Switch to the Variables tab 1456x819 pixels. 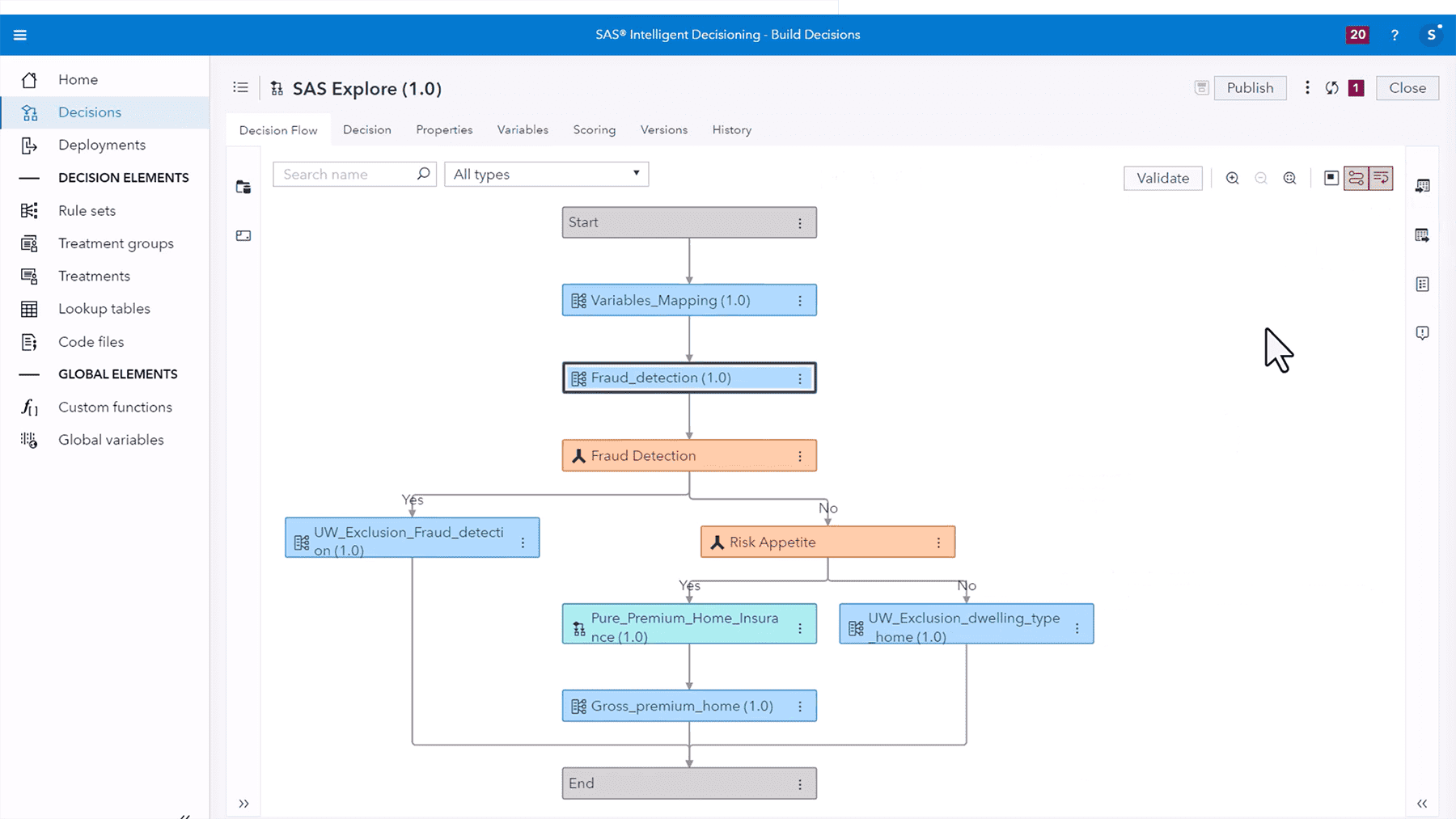[x=523, y=130]
